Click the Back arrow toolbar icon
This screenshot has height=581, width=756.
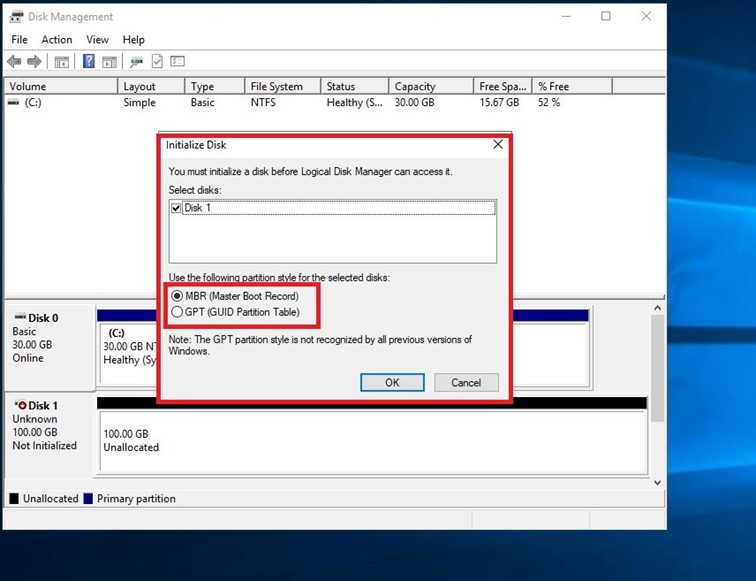14,62
